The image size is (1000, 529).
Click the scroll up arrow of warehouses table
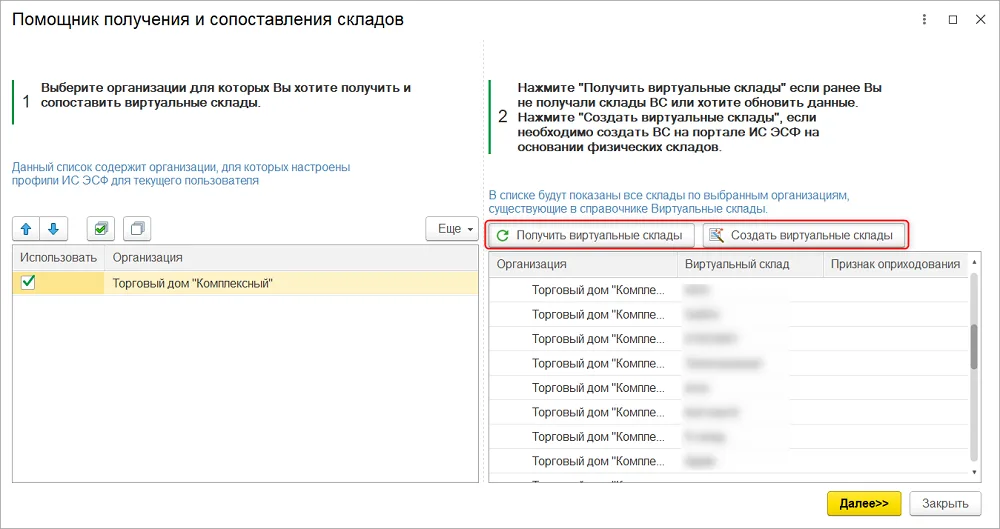[x=974, y=262]
